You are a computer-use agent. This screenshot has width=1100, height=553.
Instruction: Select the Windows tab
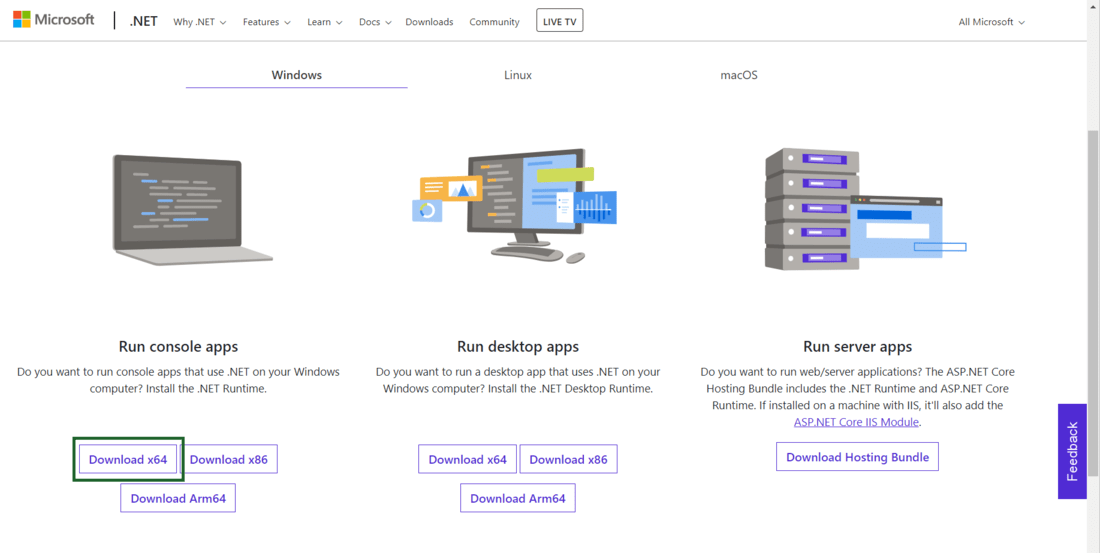[x=297, y=75]
